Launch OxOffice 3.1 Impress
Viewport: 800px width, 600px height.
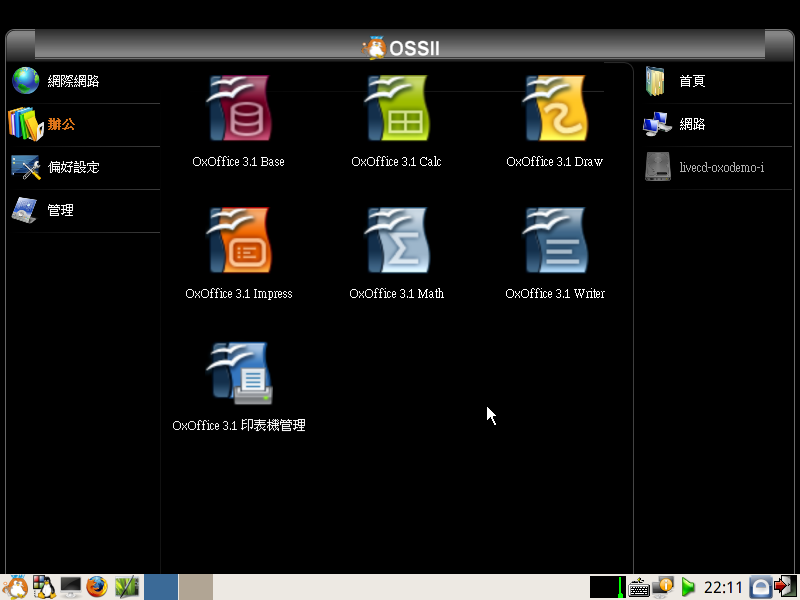tap(238, 244)
